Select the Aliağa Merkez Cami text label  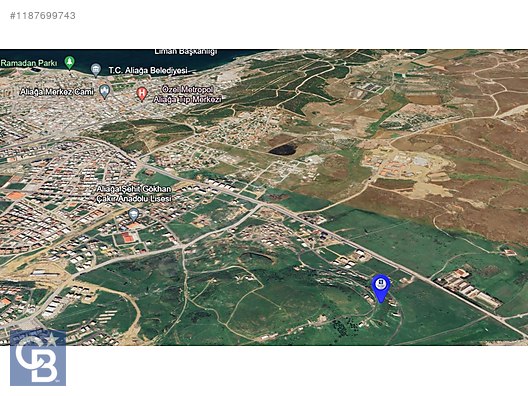(x=57, y=92)
